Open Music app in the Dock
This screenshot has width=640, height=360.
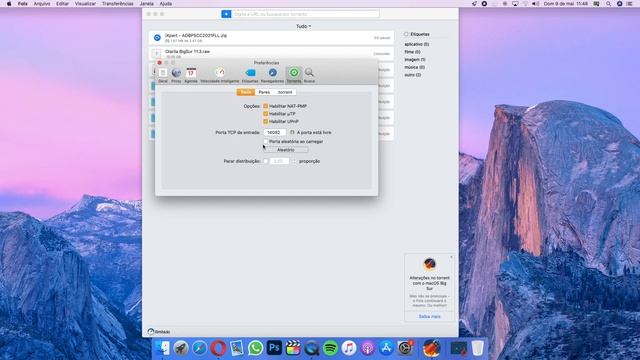pos(349,348)
